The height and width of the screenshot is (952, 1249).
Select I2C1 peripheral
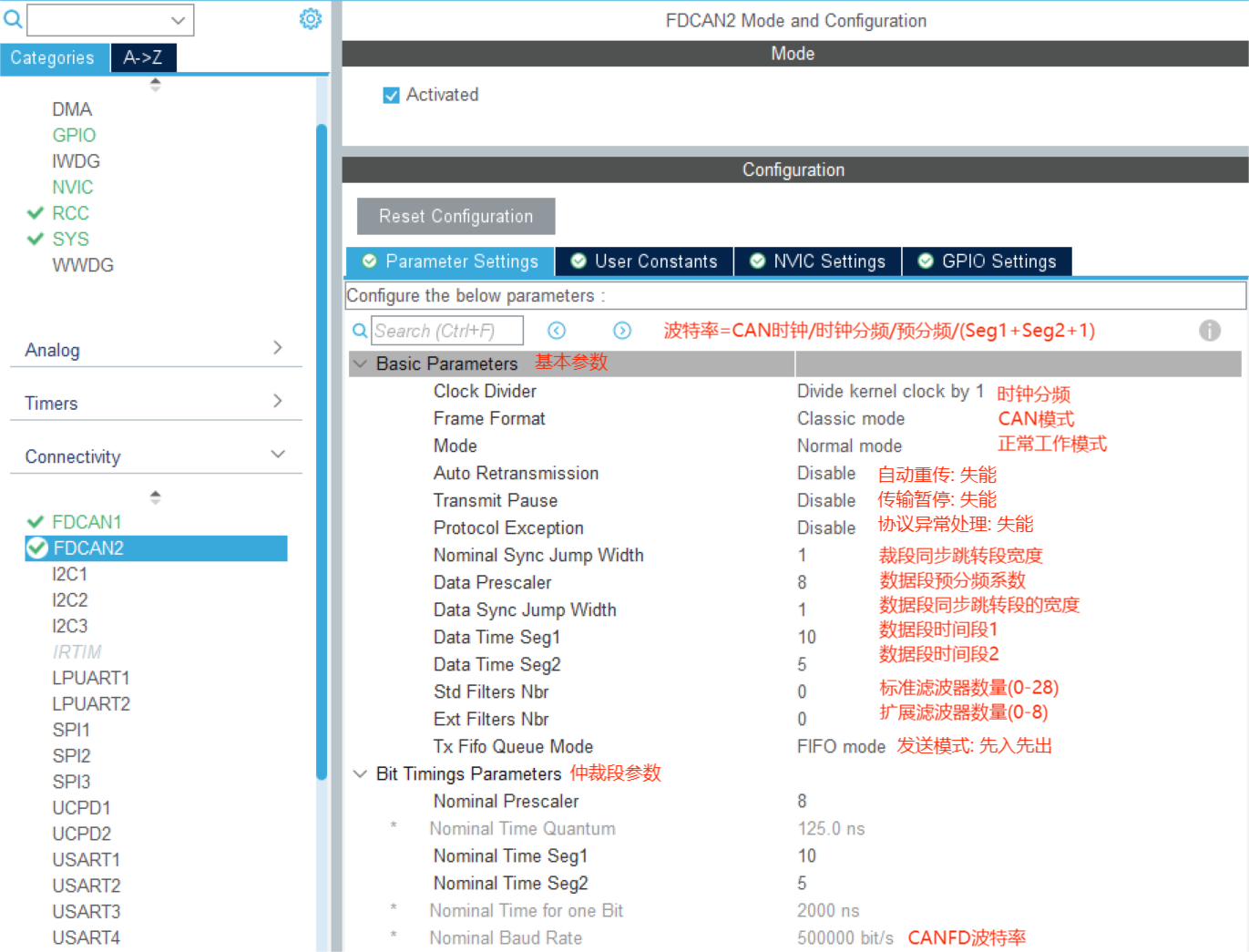[x=70, y=574]
